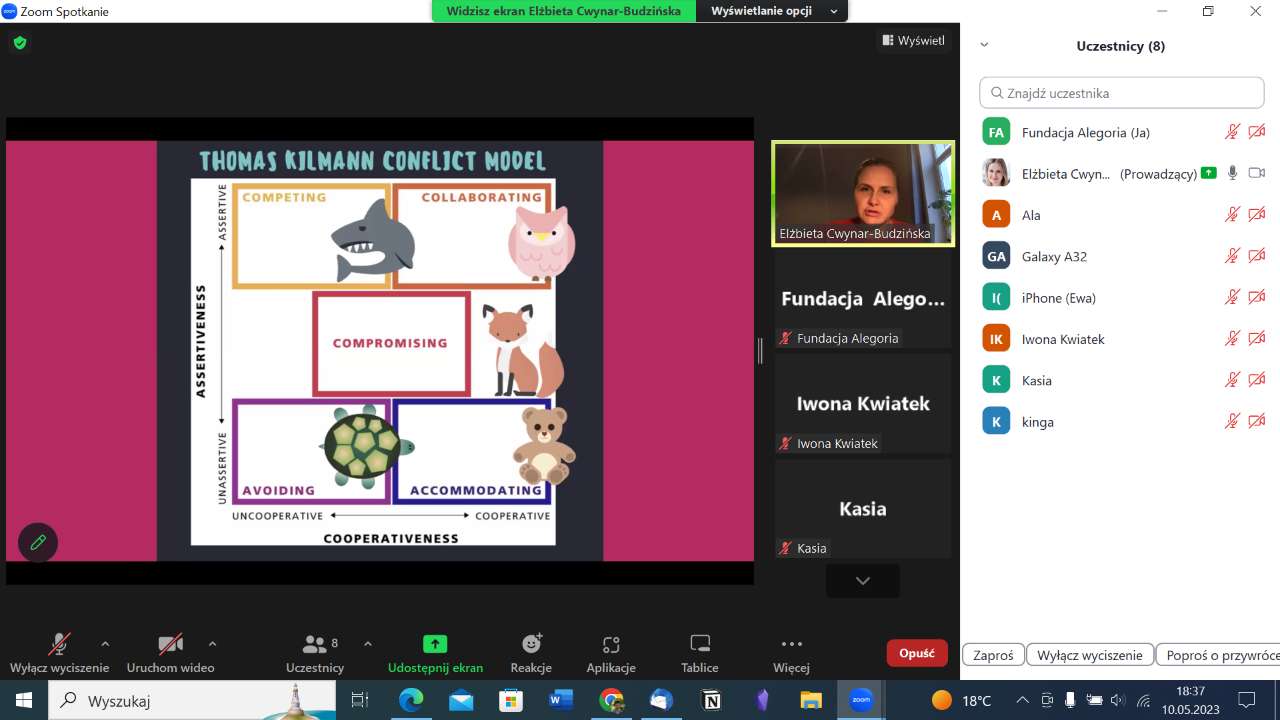Expand audio options arrow beside microphone
Viewport: 1280px width, 720px height.
[105, 644]
